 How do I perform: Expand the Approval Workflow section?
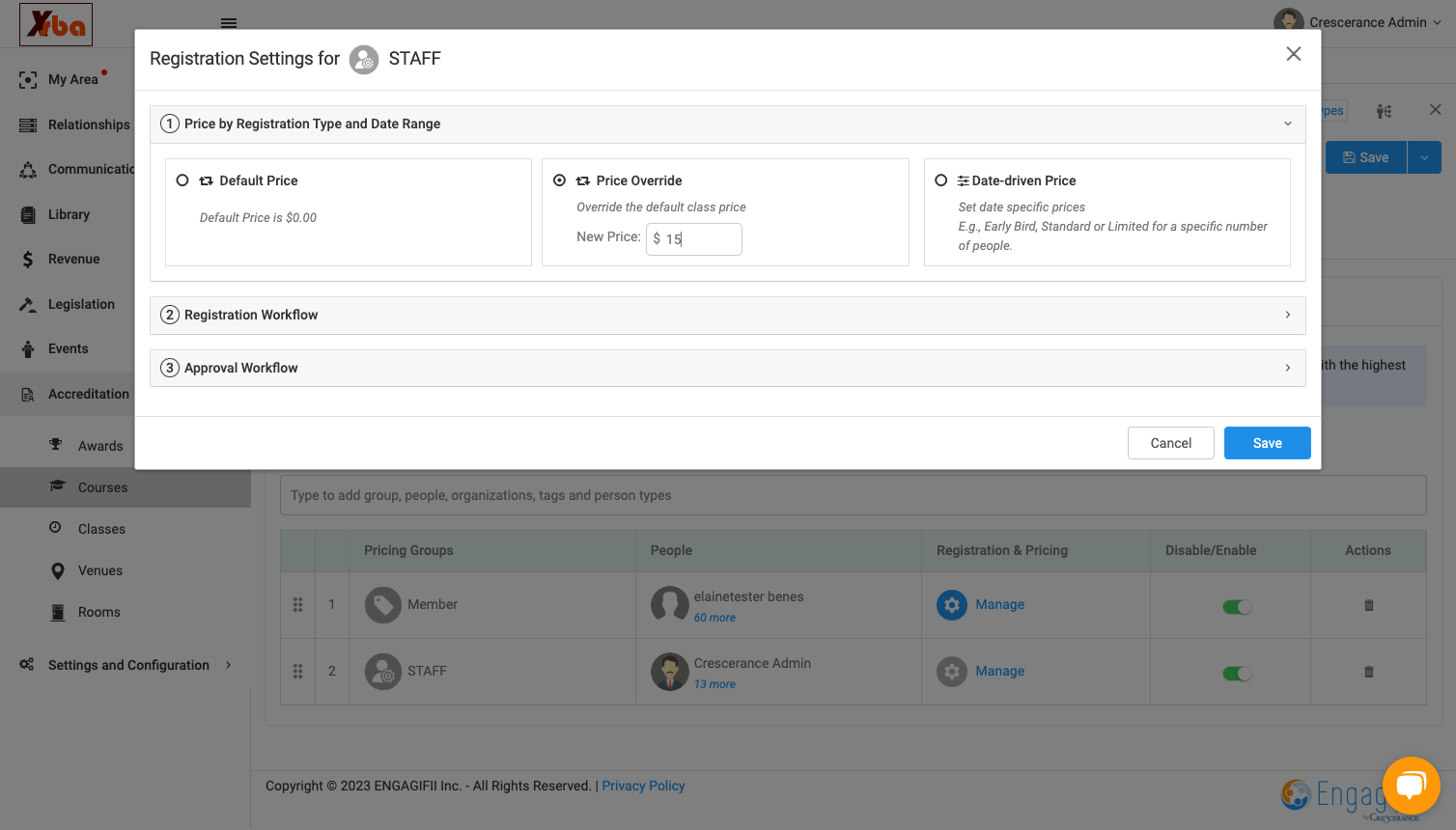pos(728,368)
